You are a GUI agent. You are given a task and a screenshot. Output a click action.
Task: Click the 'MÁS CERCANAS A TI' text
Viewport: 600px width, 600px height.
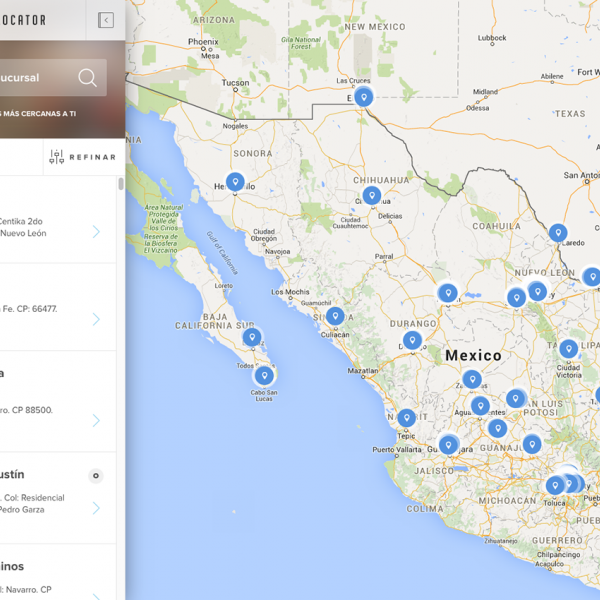[40, 114]
